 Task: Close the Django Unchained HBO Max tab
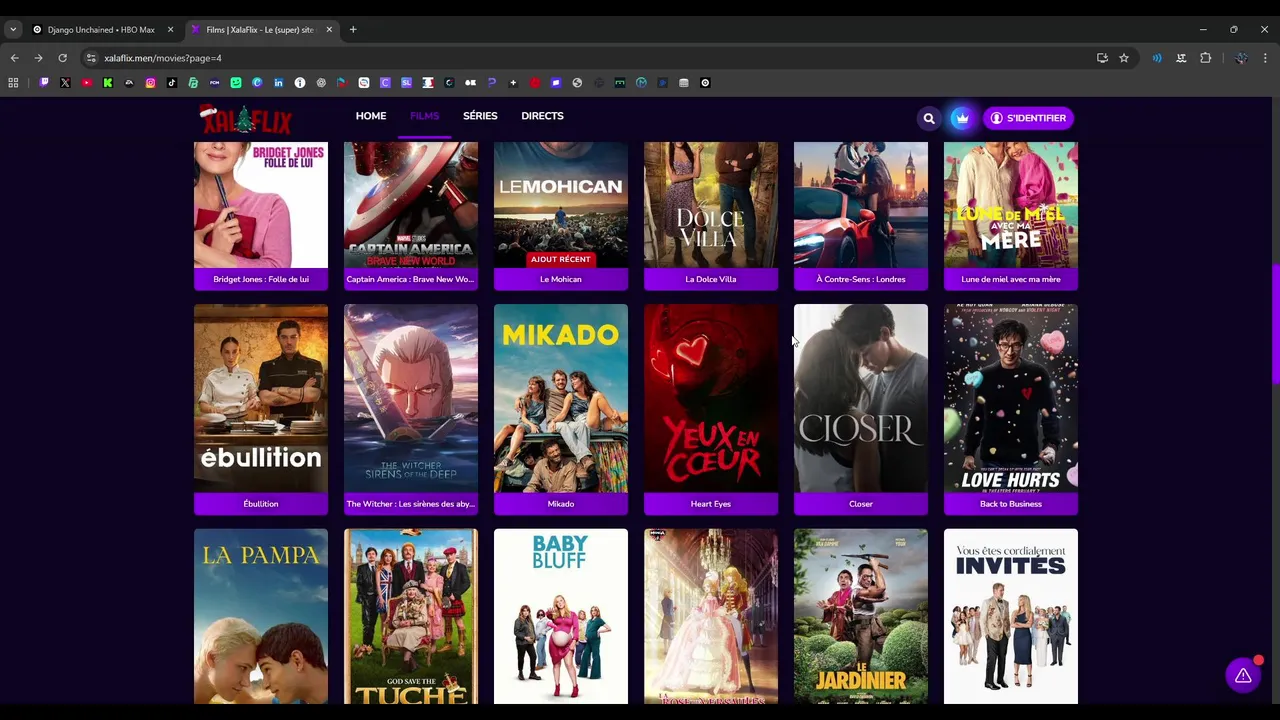pos(170,30)
